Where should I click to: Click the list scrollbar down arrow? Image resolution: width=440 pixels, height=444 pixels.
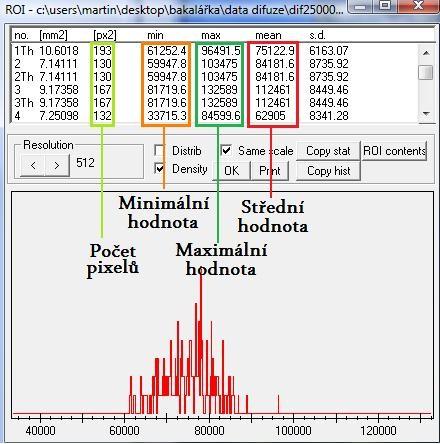point(426,114)
